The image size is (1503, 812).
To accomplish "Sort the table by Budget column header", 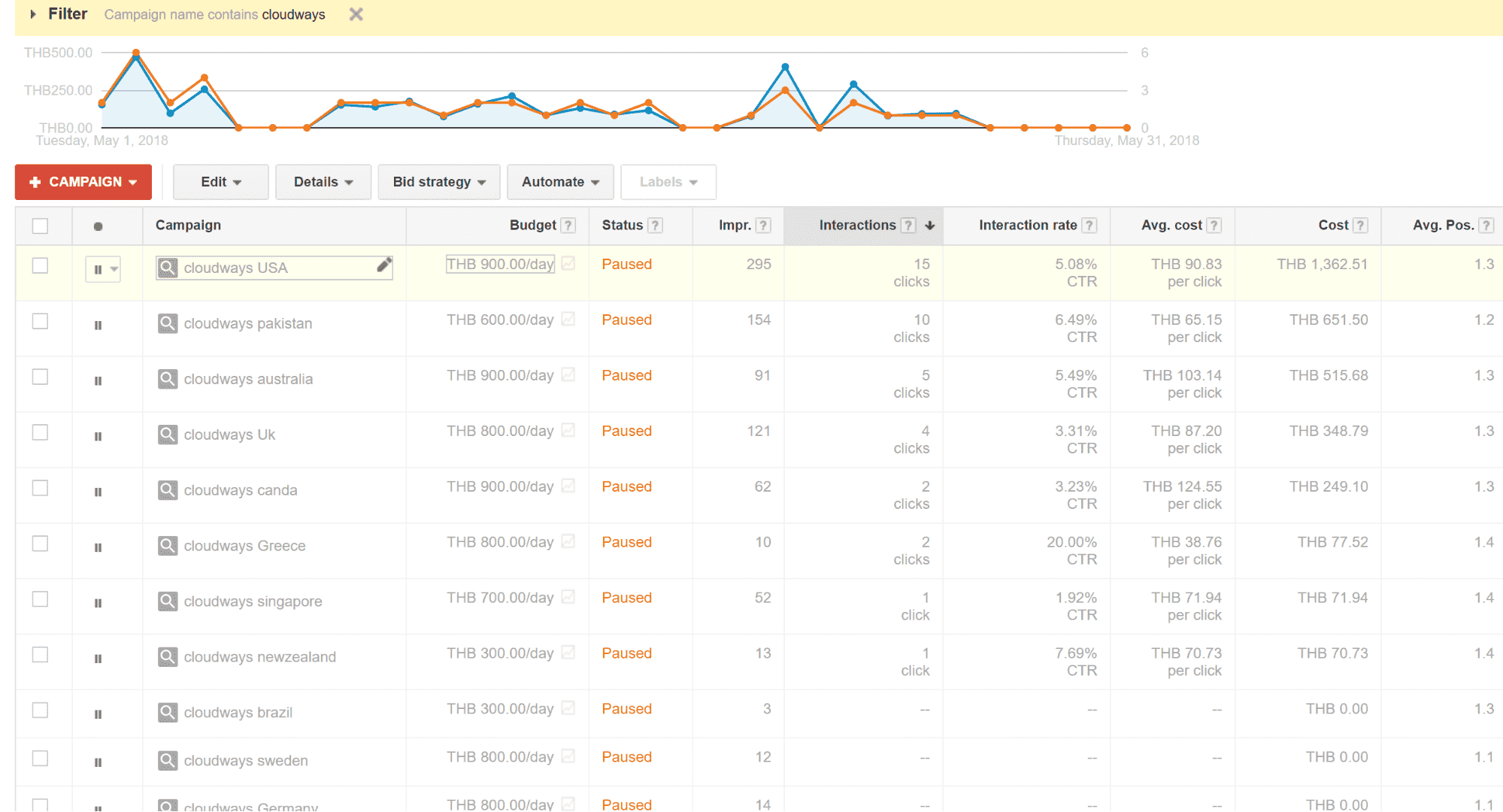I will click(x=532, y=226).
